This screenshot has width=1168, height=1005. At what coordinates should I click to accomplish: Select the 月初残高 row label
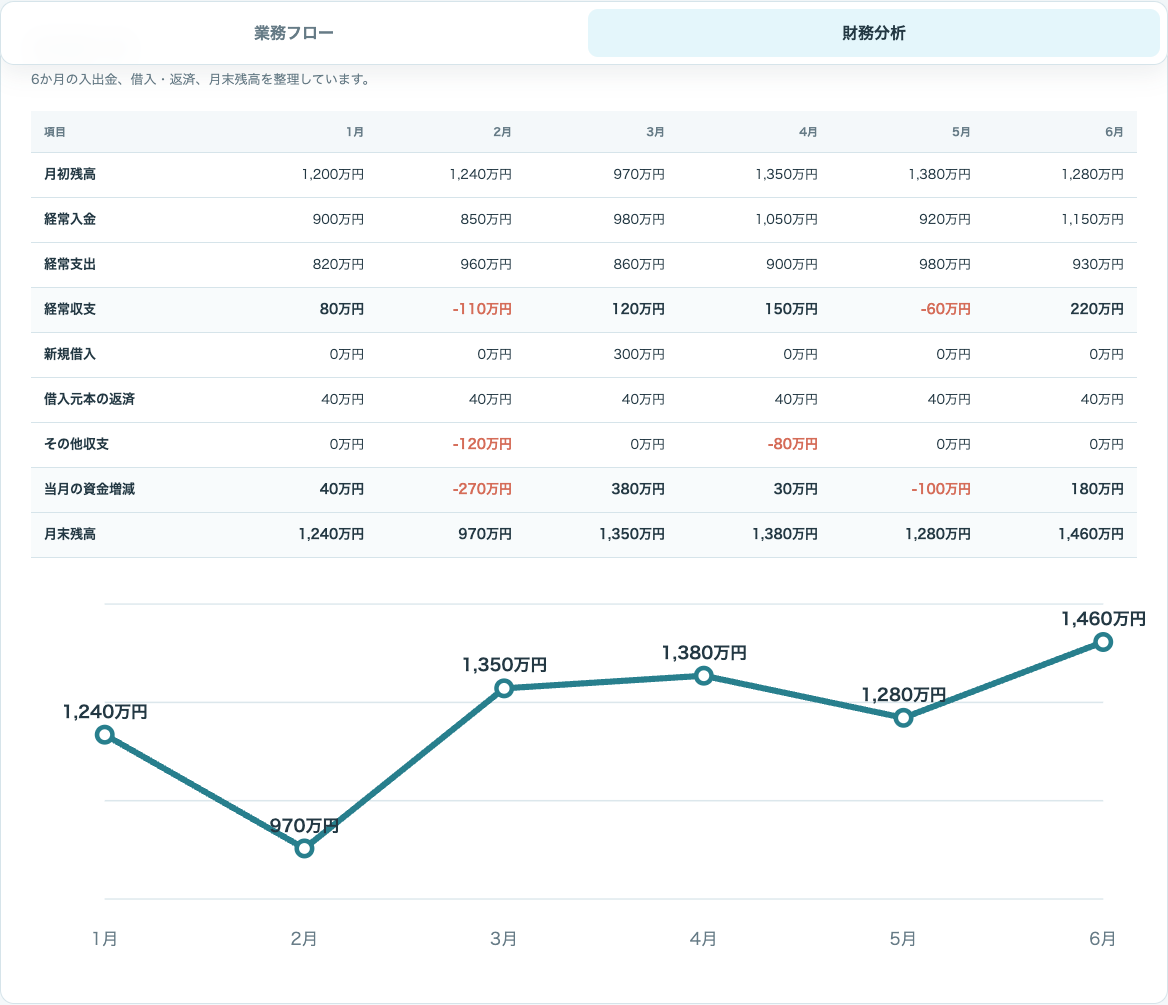[70, 174]
